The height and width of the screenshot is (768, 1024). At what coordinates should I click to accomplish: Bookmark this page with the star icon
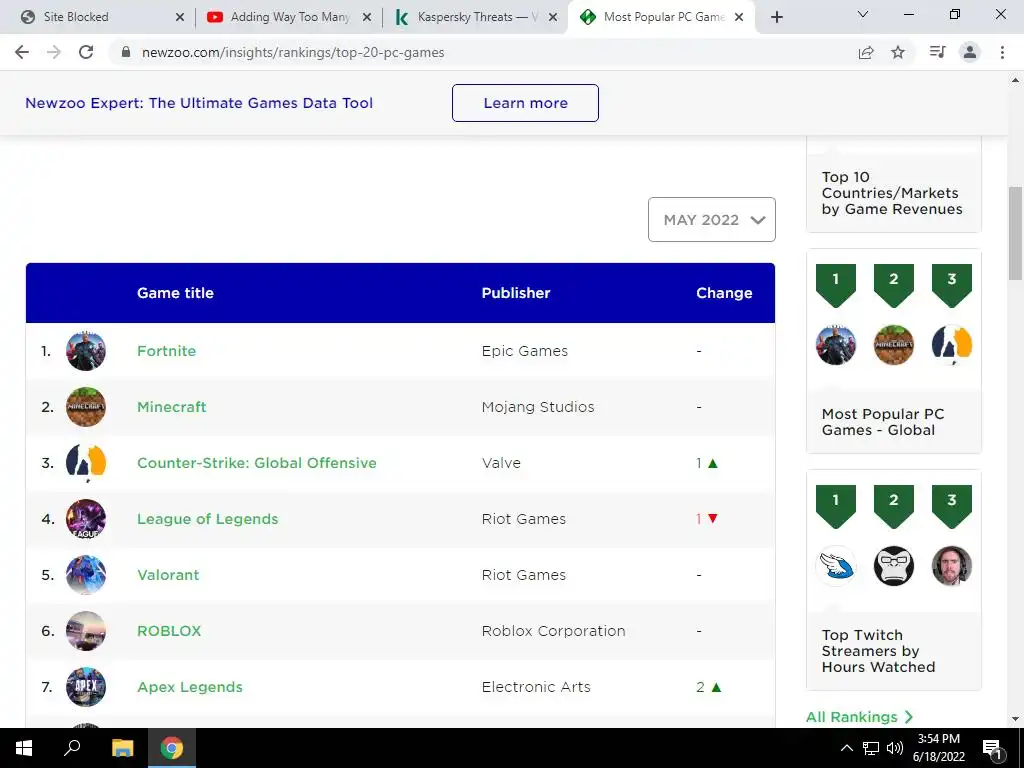pos(898,52)
